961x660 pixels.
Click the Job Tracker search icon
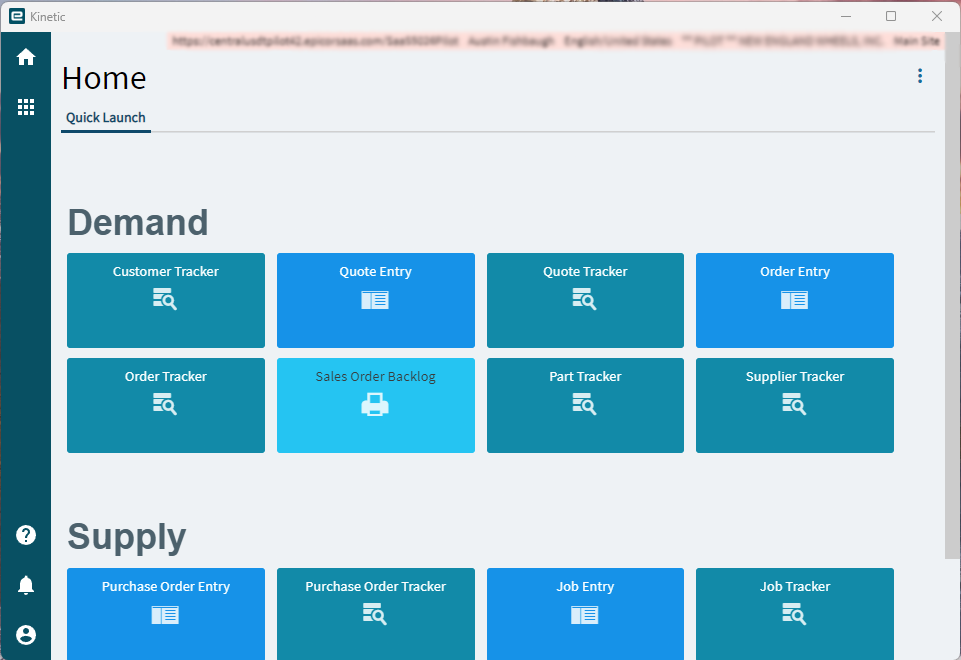[x=794, y=614]
